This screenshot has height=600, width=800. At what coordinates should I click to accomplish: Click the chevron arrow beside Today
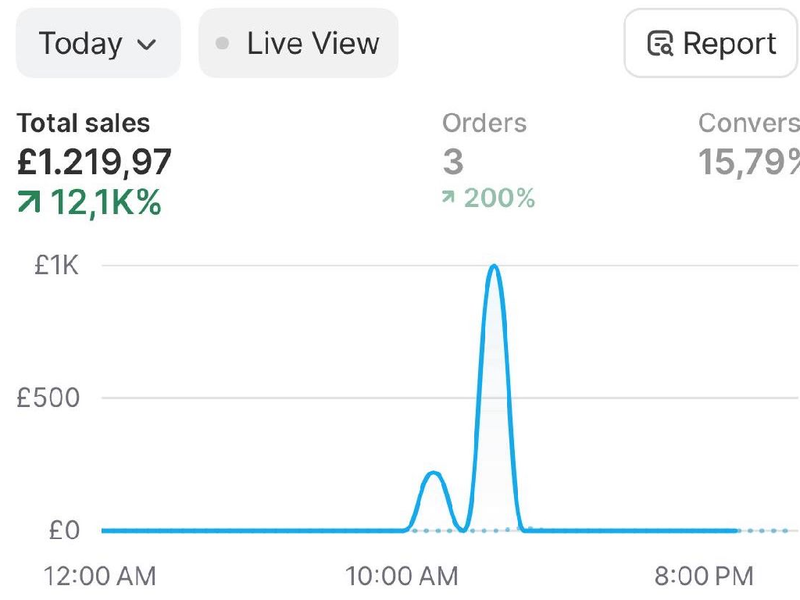pyautogui.click(x=146, y=45)
